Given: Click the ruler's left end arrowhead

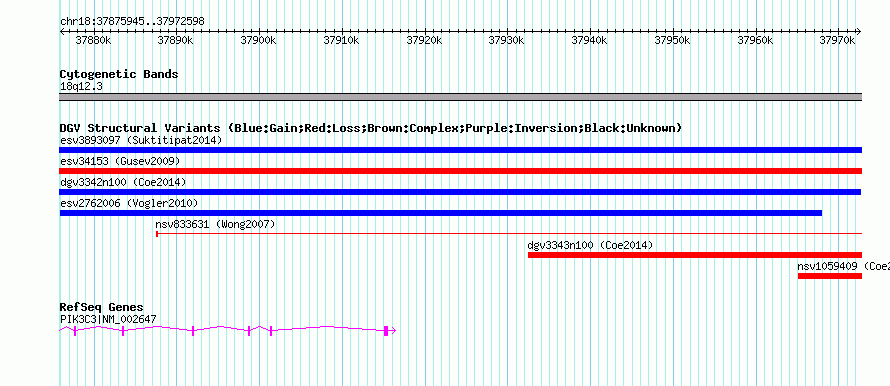Looking at the screenshot, I should pos(62,31).
